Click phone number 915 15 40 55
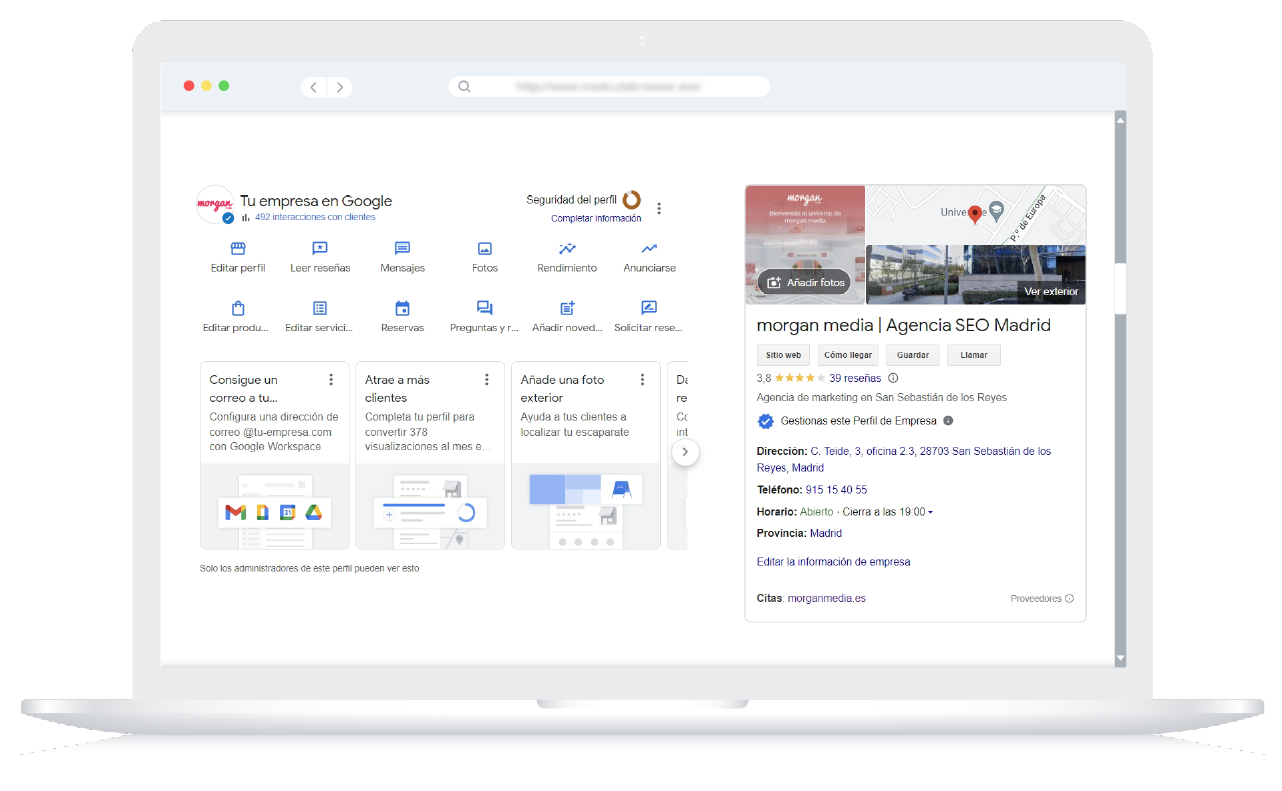Viewport: 1282px width, 791px height. coord(836,490)
